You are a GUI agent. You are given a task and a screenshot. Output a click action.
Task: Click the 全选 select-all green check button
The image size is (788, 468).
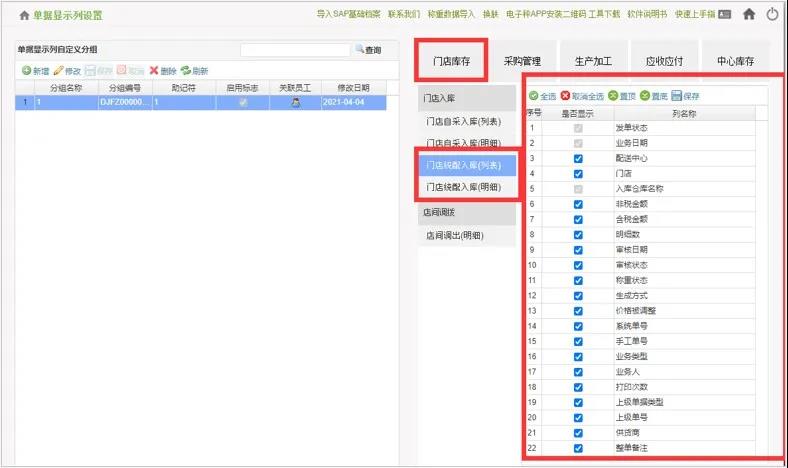pos(542,96)
